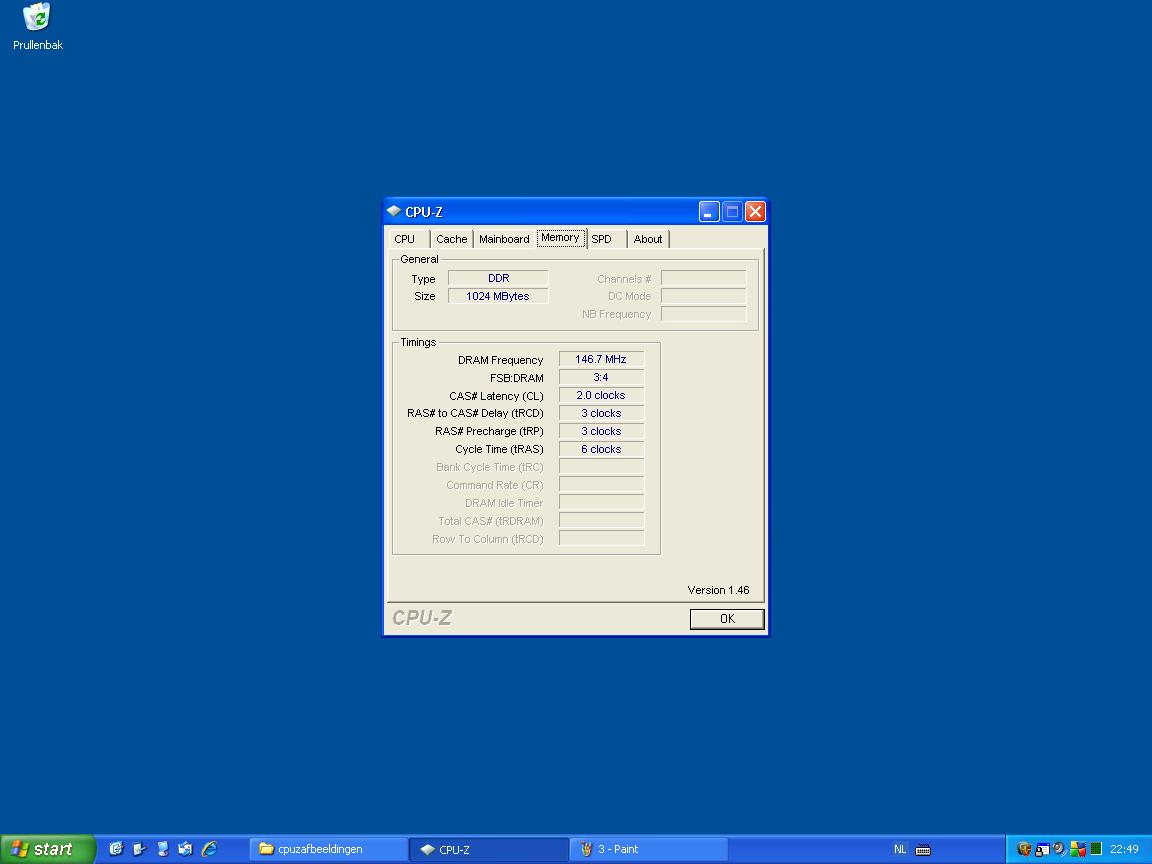The image size is (1152, 864).
Task: Open the Cache tab
Action: click(x=451, y=239)
